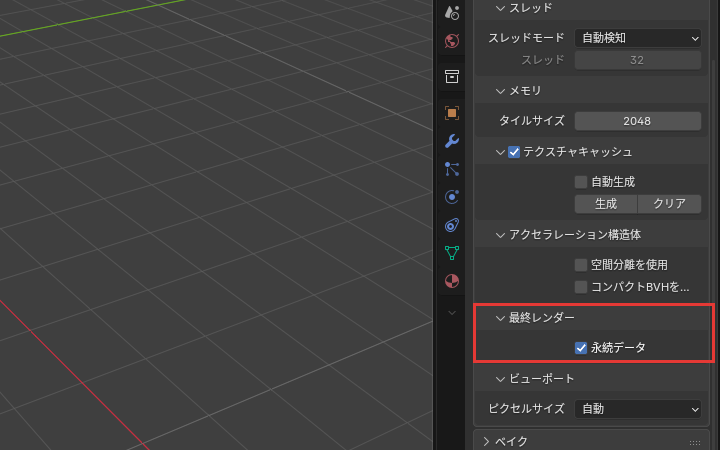Image resolution: width=720 pixels, height=450 pixels.
Task: Open the Particles properties tab icon
Action: [452, 169]
